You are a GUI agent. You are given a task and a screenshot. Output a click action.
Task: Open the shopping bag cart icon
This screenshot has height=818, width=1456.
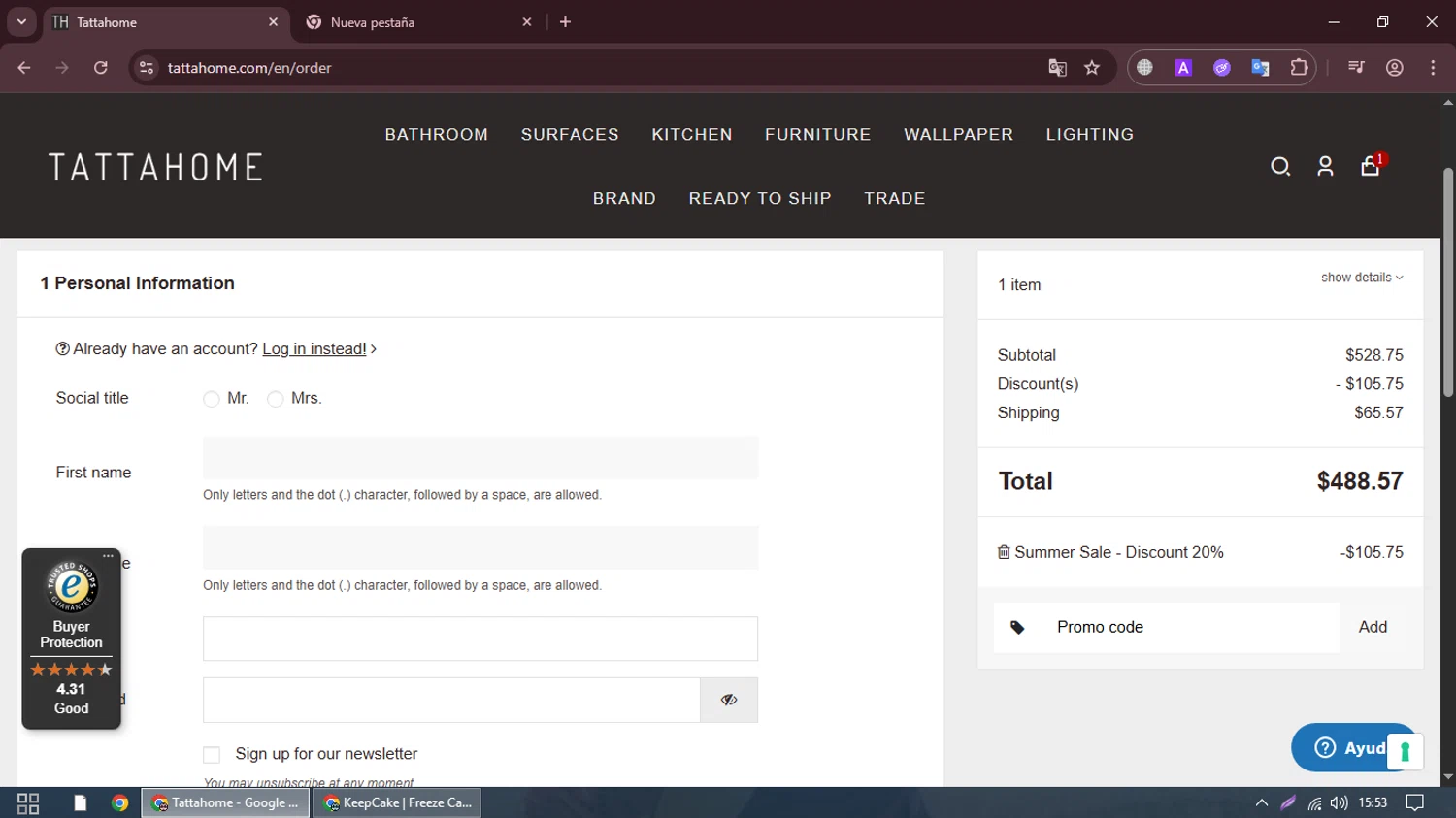(1371, 166)
